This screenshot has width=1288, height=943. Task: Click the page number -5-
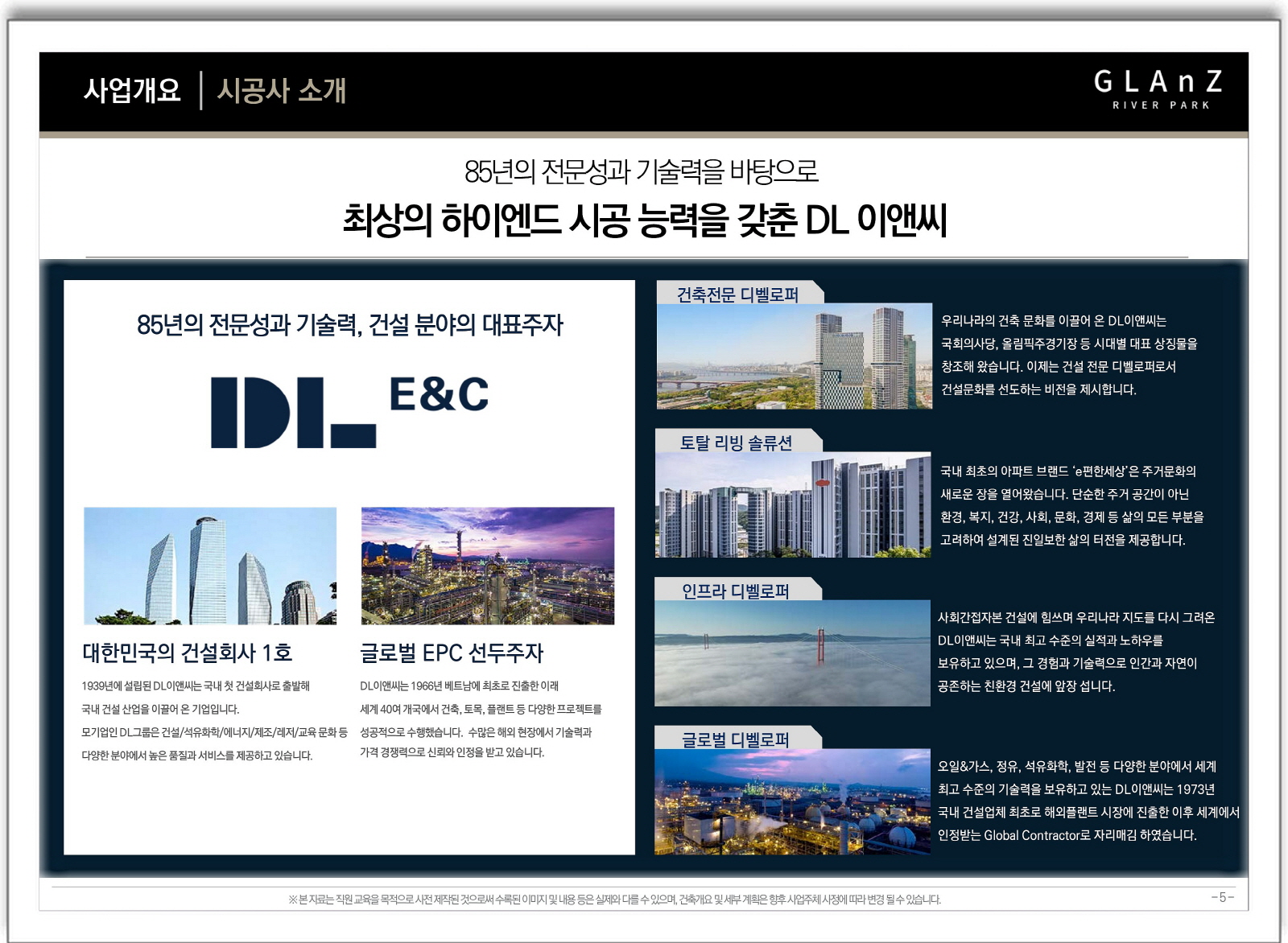[1222, 897]
